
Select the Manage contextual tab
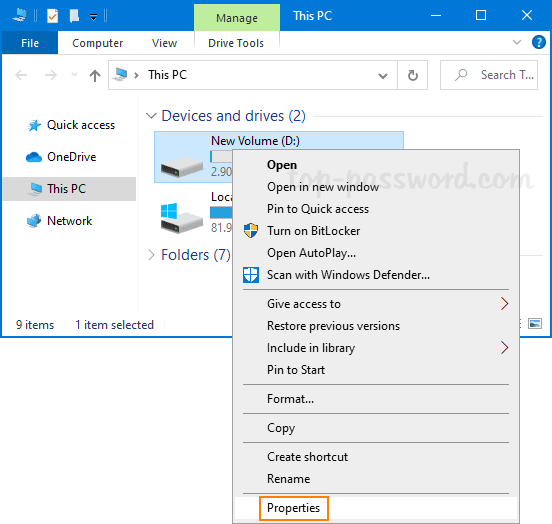click(x=237, y=18)
